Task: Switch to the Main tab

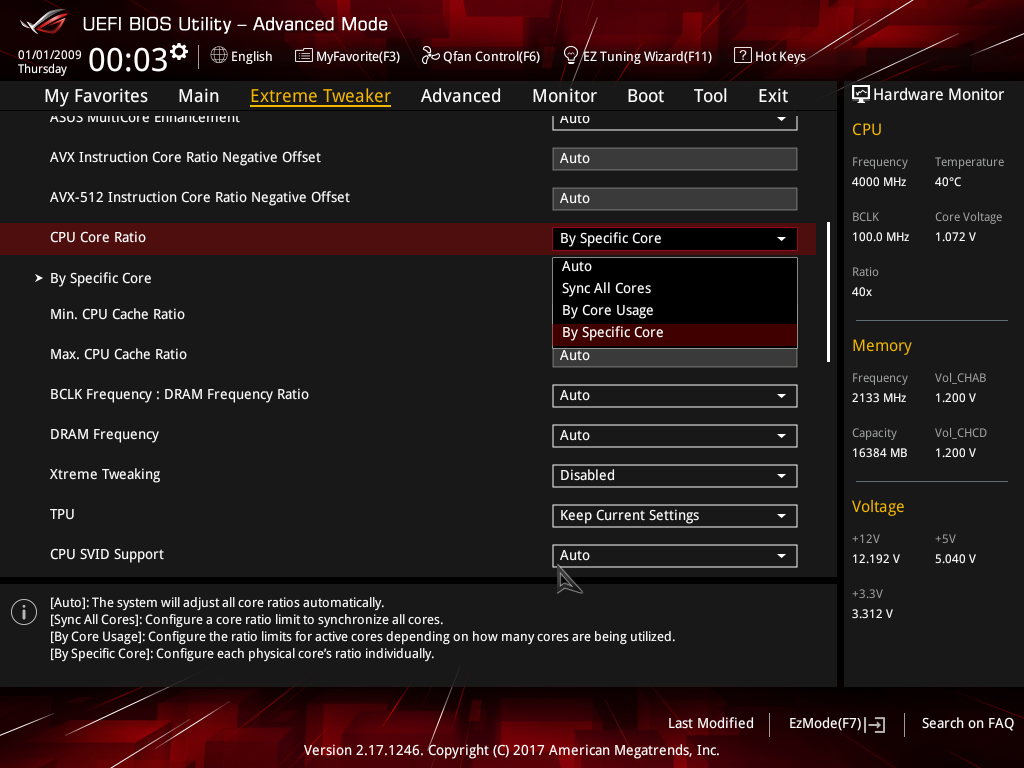Action: click(x=199, y=96)
